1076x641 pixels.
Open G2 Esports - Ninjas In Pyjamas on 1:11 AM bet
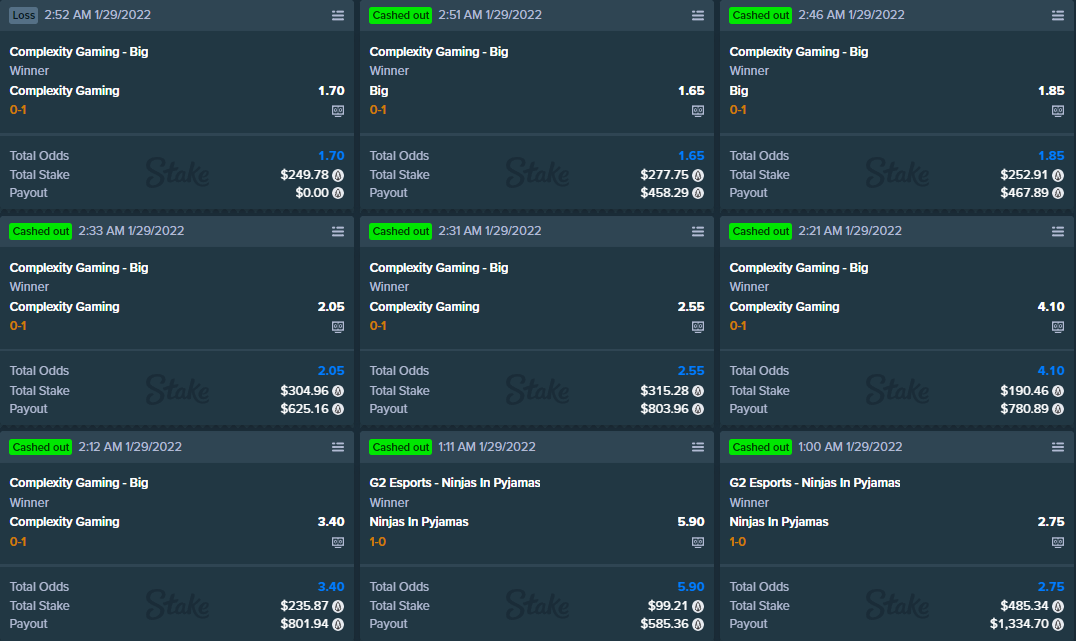click(x=455, y=482)
